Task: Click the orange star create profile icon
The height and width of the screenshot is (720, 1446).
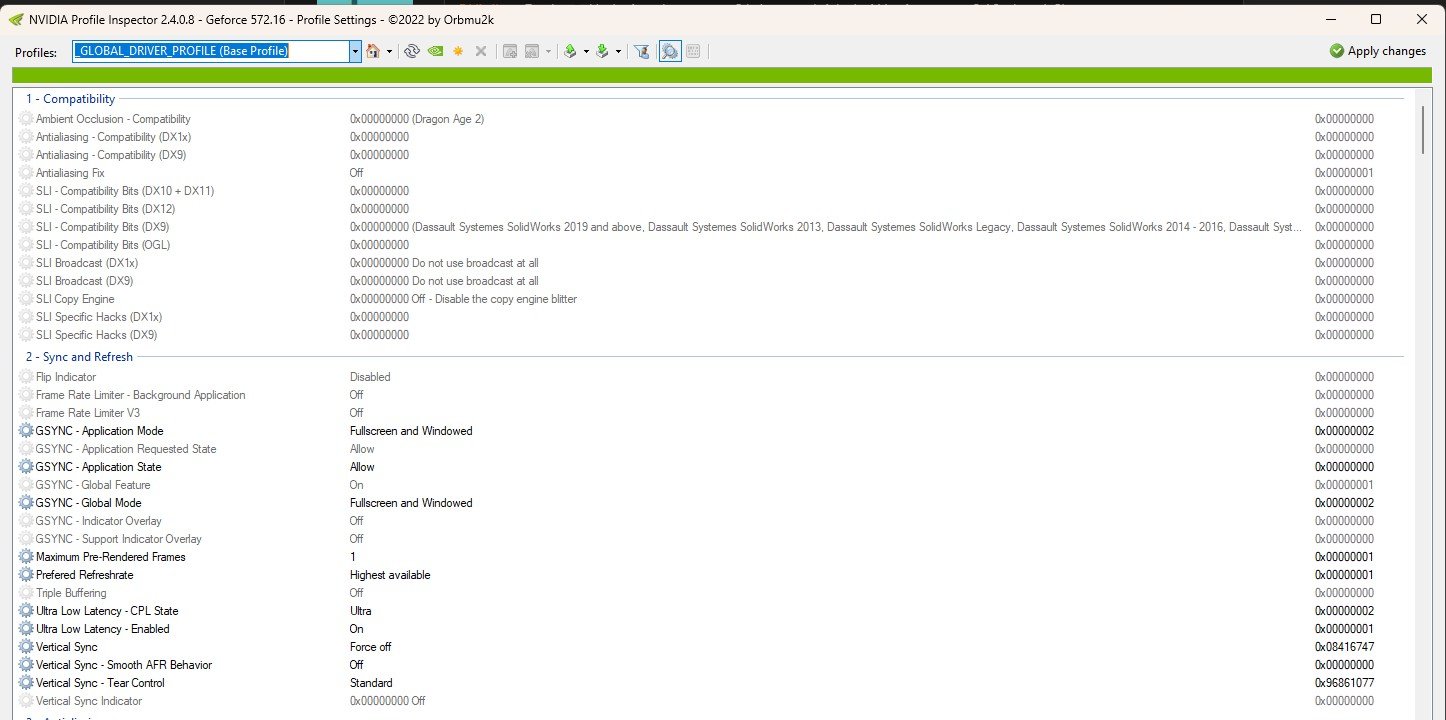Action: [x=458, y=51]
